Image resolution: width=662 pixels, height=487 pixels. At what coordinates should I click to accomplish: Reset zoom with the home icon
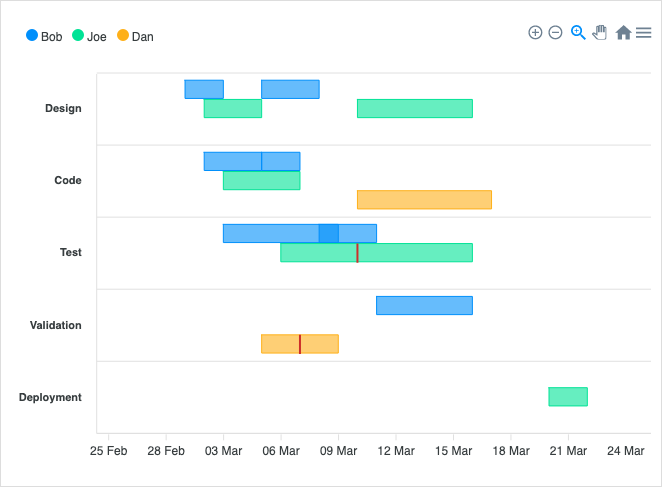tap(623, 33)
